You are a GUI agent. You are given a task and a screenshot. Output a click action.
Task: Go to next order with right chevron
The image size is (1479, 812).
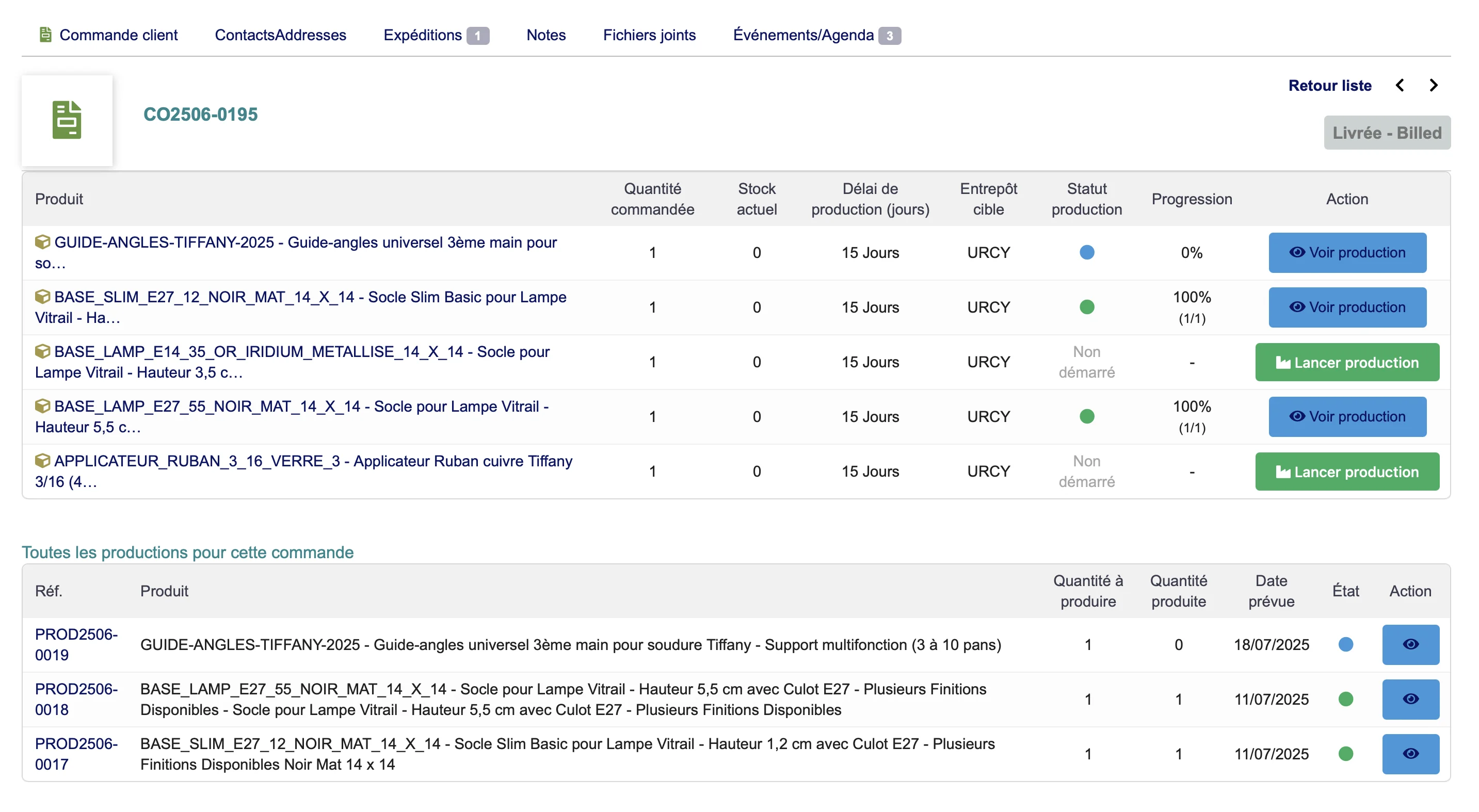(1433, 86)
